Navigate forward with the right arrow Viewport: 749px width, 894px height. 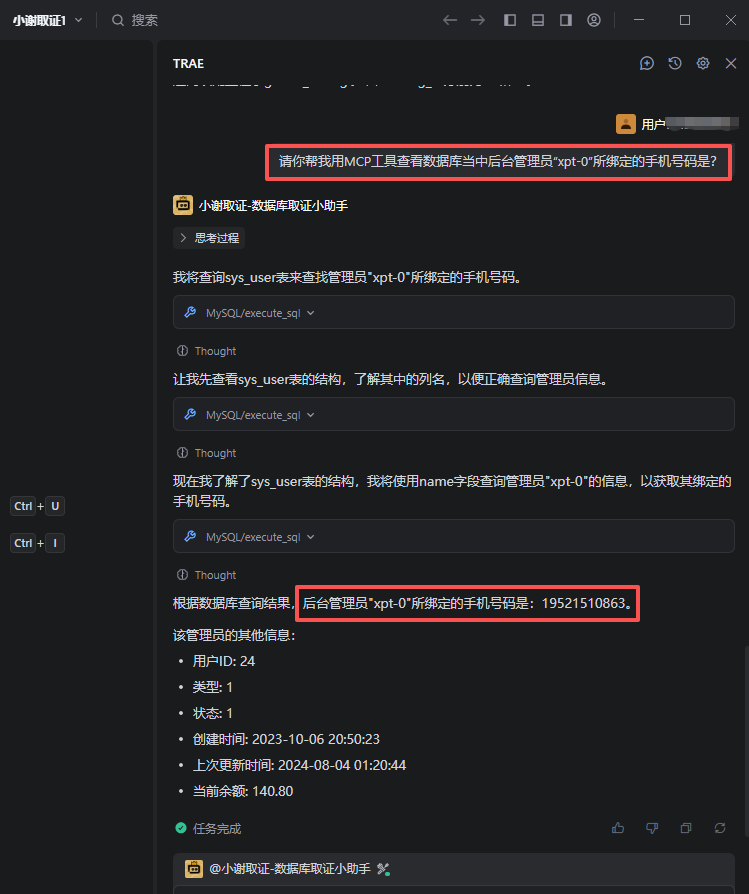pos(478,20)
